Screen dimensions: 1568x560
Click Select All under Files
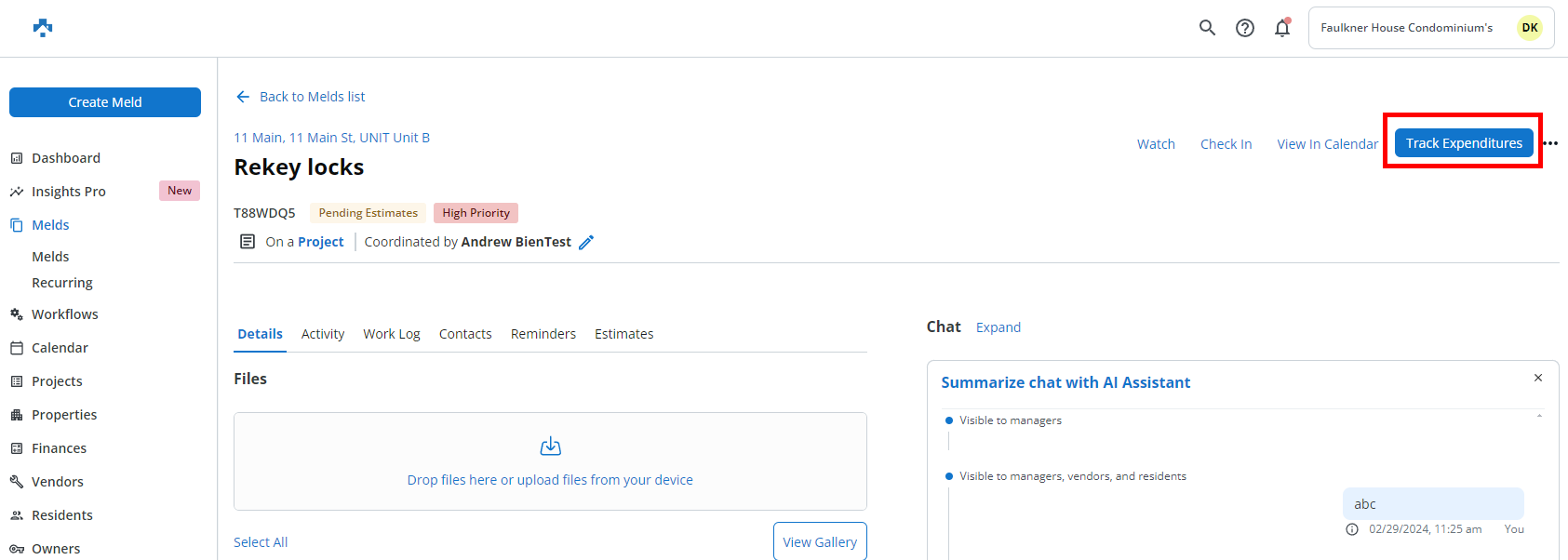(261, 542)
